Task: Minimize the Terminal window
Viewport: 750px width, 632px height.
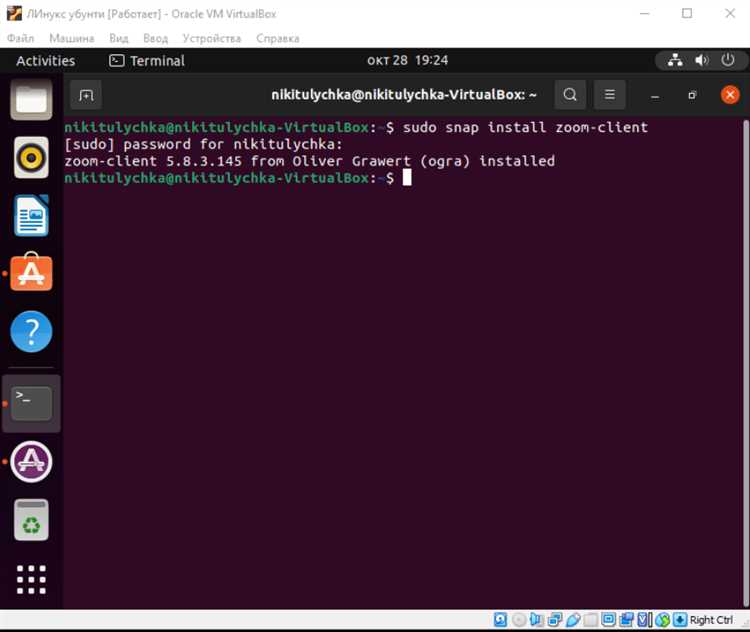Action: click(x=655, y=96)
